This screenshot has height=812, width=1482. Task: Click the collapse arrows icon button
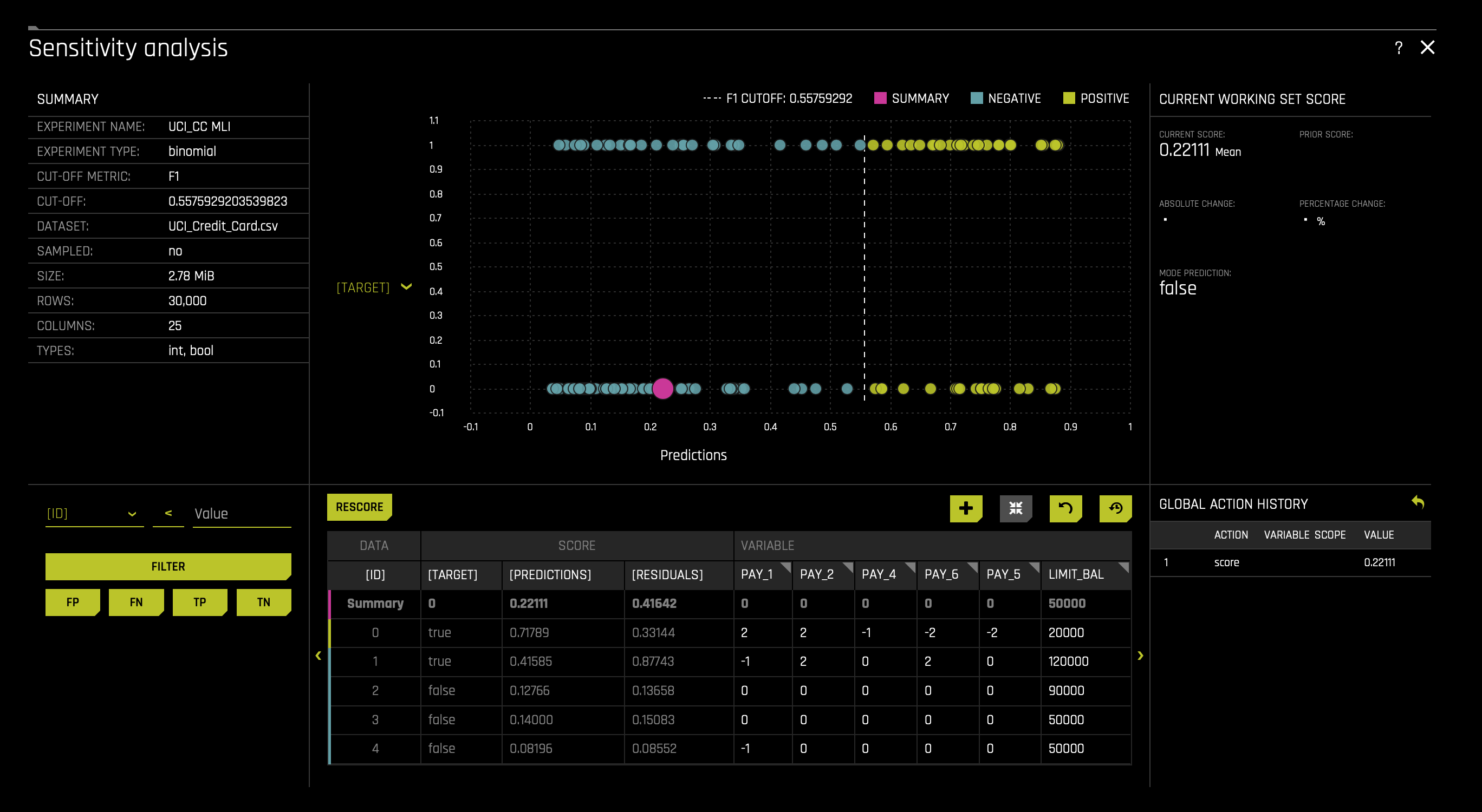coord(1016,508)
